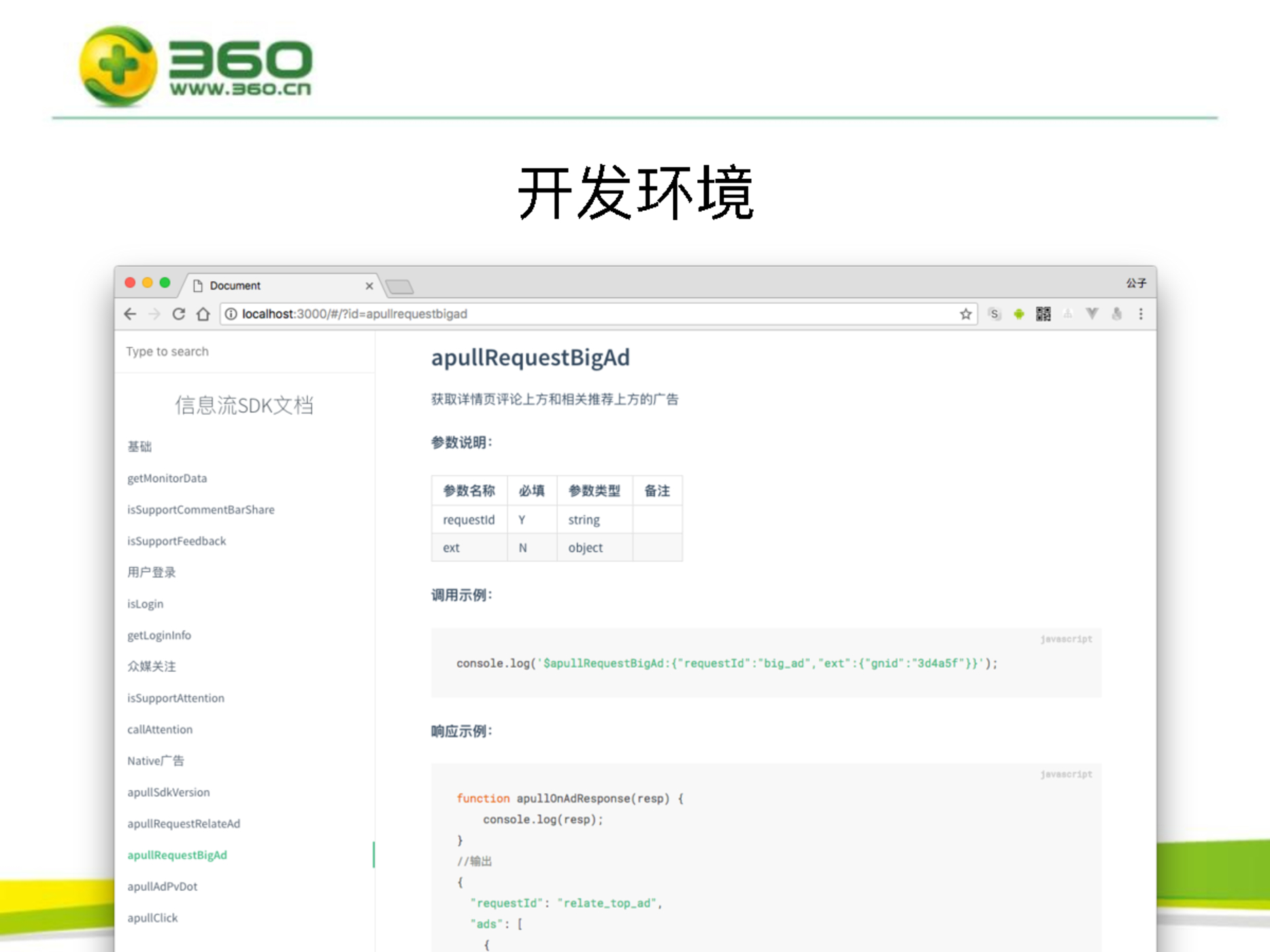Go to the apullClick sidebar entry
This screenshot has height=952, width=1270.
(x=152, y=919)
